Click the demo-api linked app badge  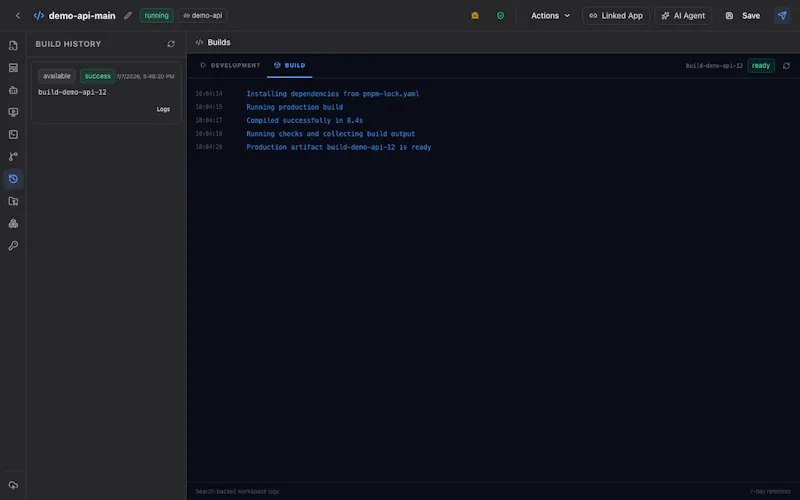pyautogui.click(x=203, y=15)
